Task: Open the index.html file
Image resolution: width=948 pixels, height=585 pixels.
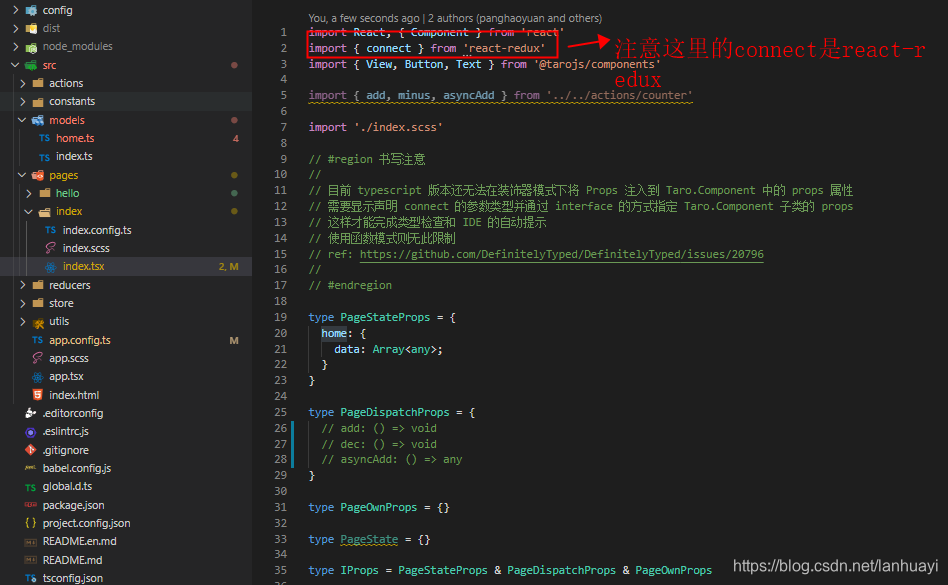Action: (74, 395)
